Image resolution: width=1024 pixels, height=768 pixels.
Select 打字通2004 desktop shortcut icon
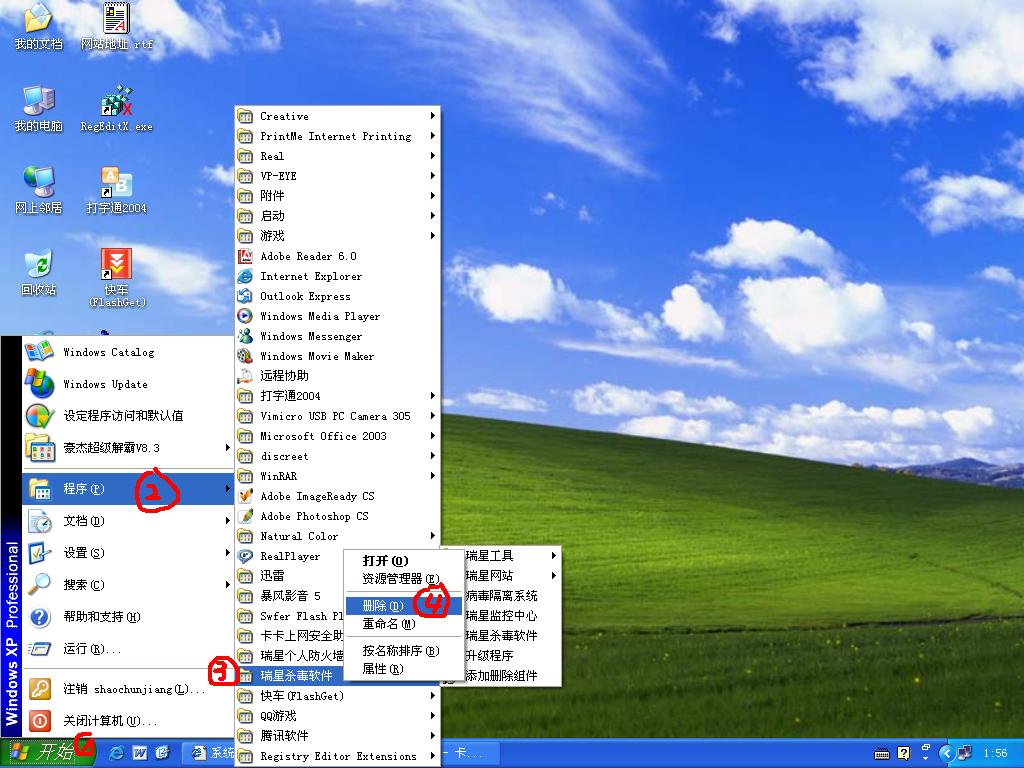point(116,191)
